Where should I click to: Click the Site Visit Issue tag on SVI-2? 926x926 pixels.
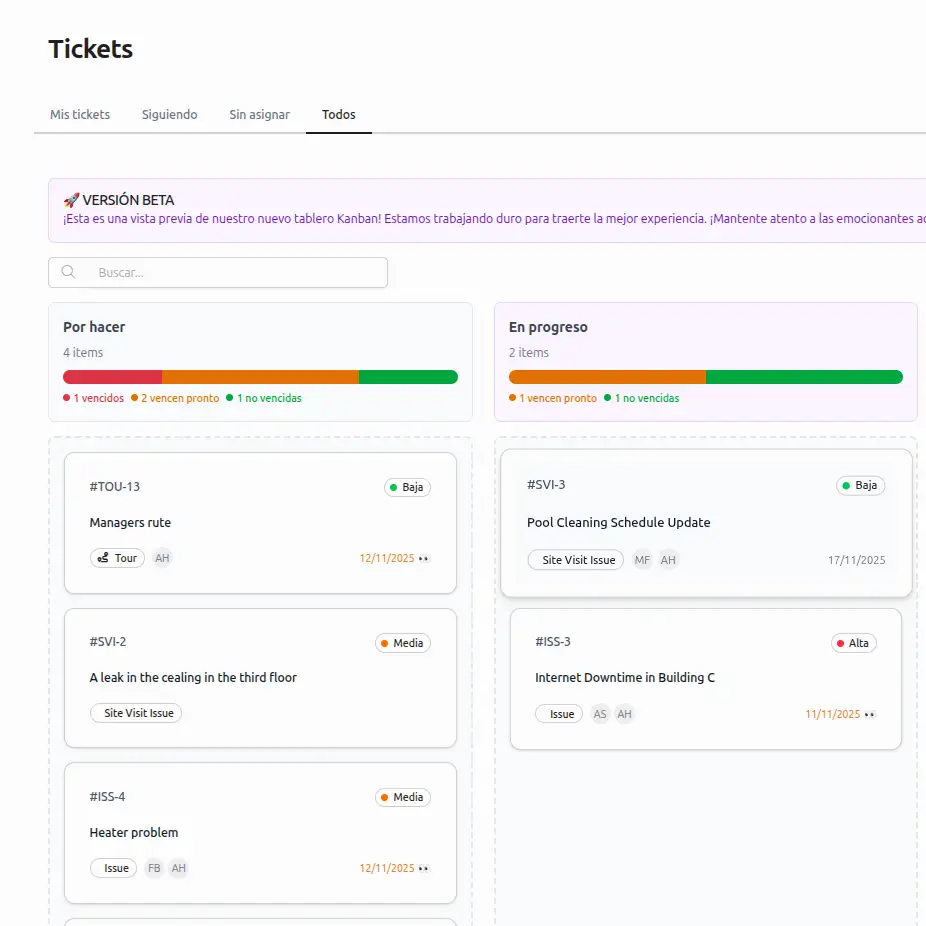136,713
